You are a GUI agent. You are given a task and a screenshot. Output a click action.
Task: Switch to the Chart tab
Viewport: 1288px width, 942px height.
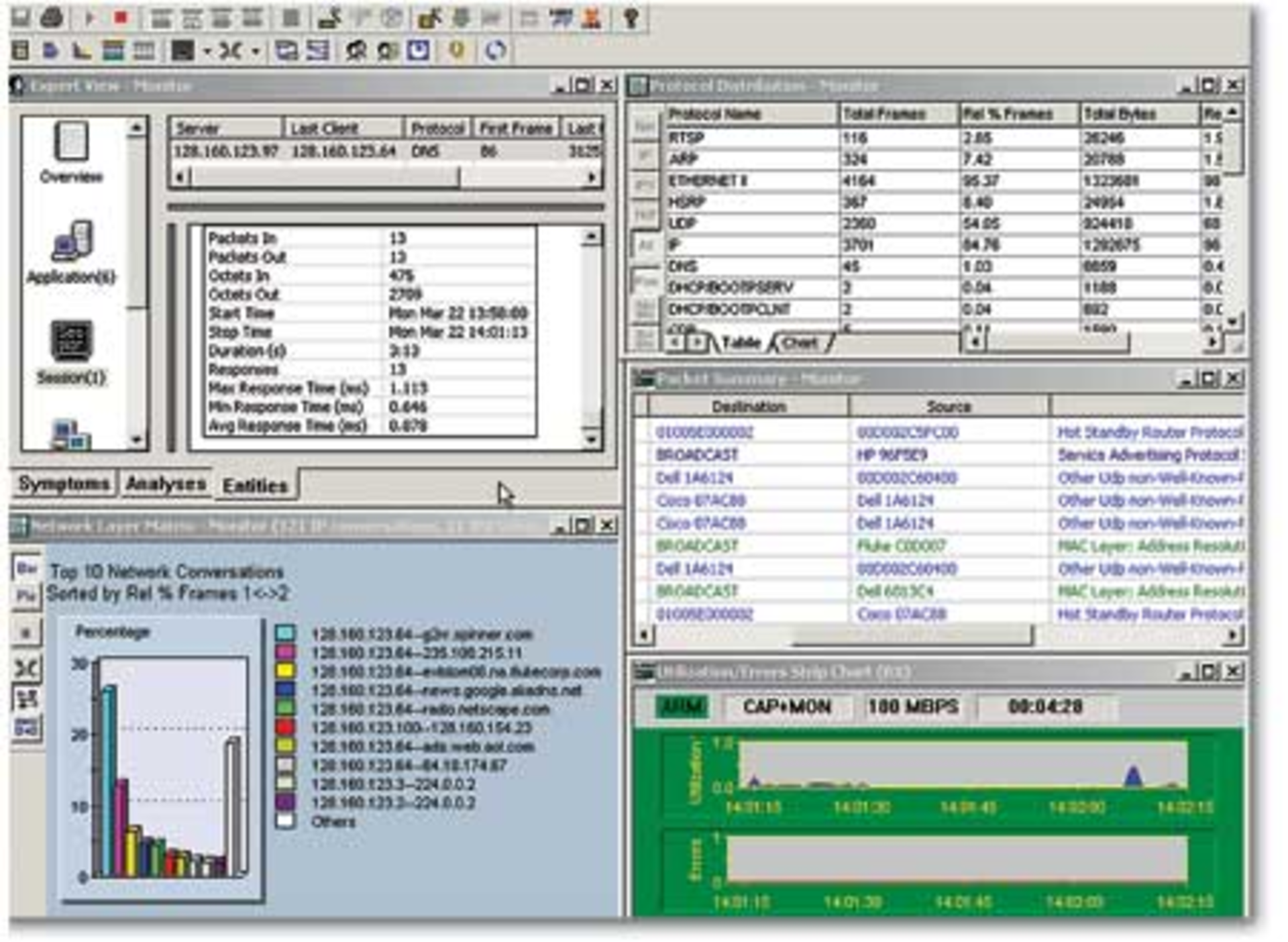pyautogui.click(x=800, y=344)
